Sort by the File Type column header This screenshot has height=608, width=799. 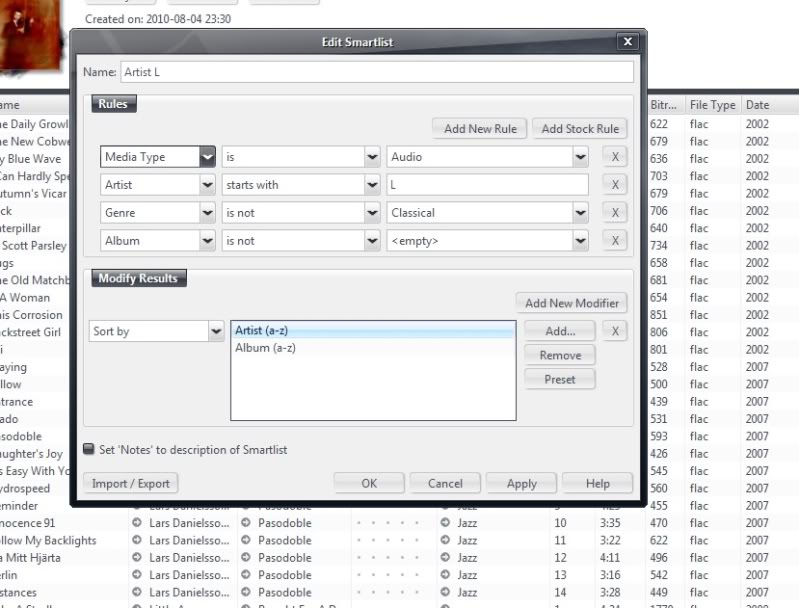pyautogui.click(x=712, y=105)
